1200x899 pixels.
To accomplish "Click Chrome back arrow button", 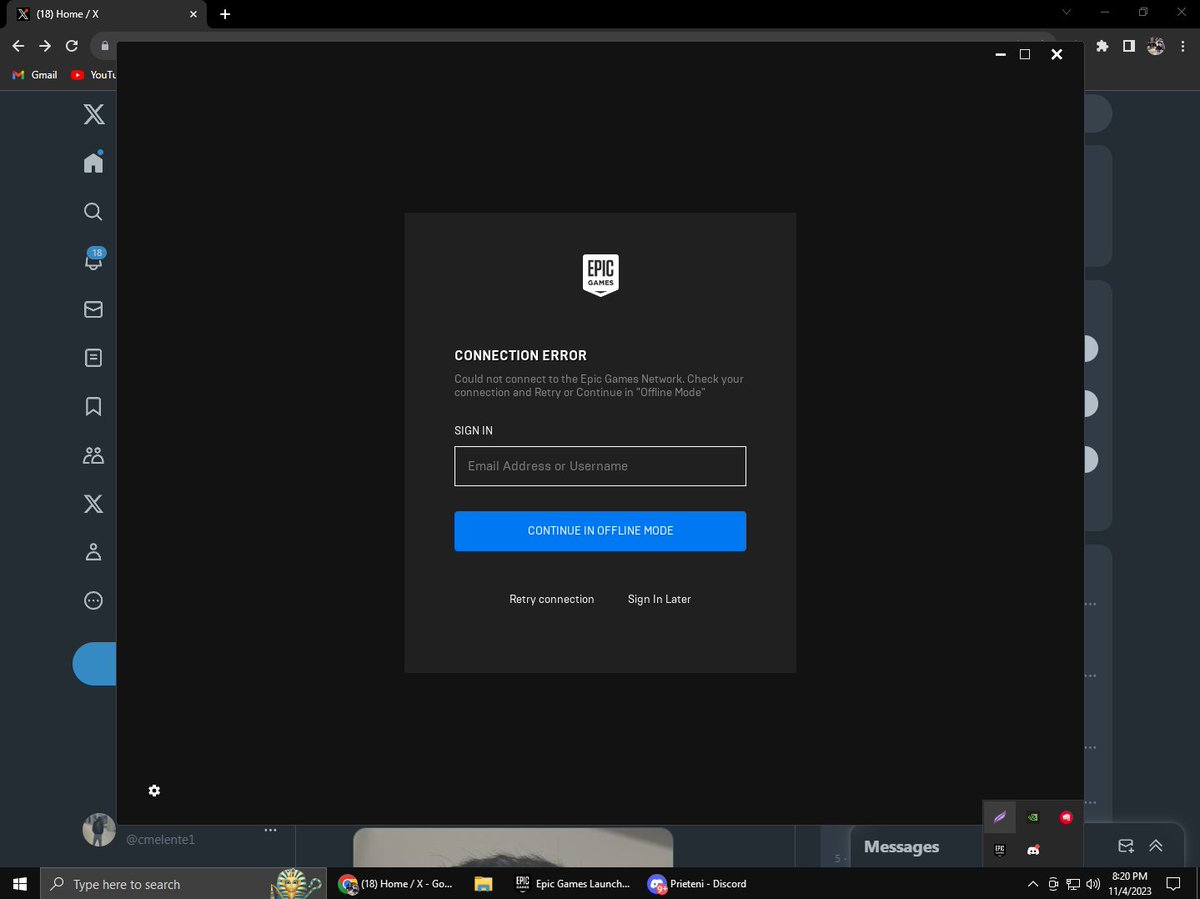I will point(18,46).
